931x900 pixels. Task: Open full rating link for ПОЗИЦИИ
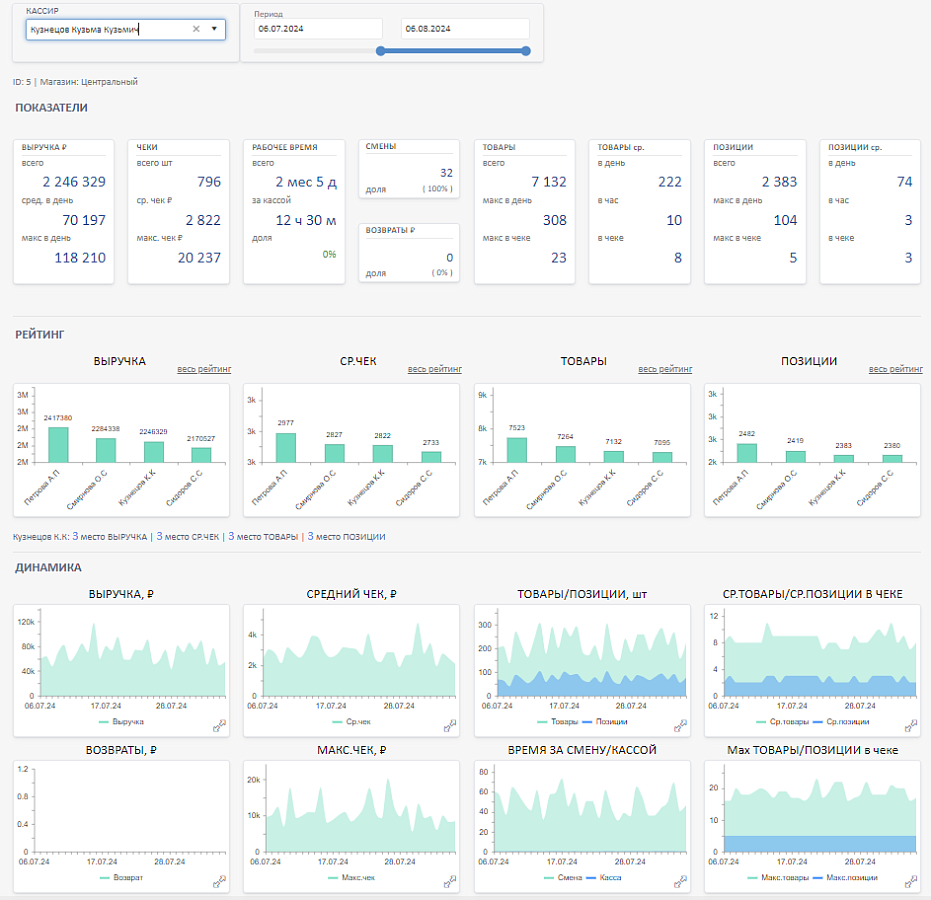pyautogui.click(x=895, y=369)
